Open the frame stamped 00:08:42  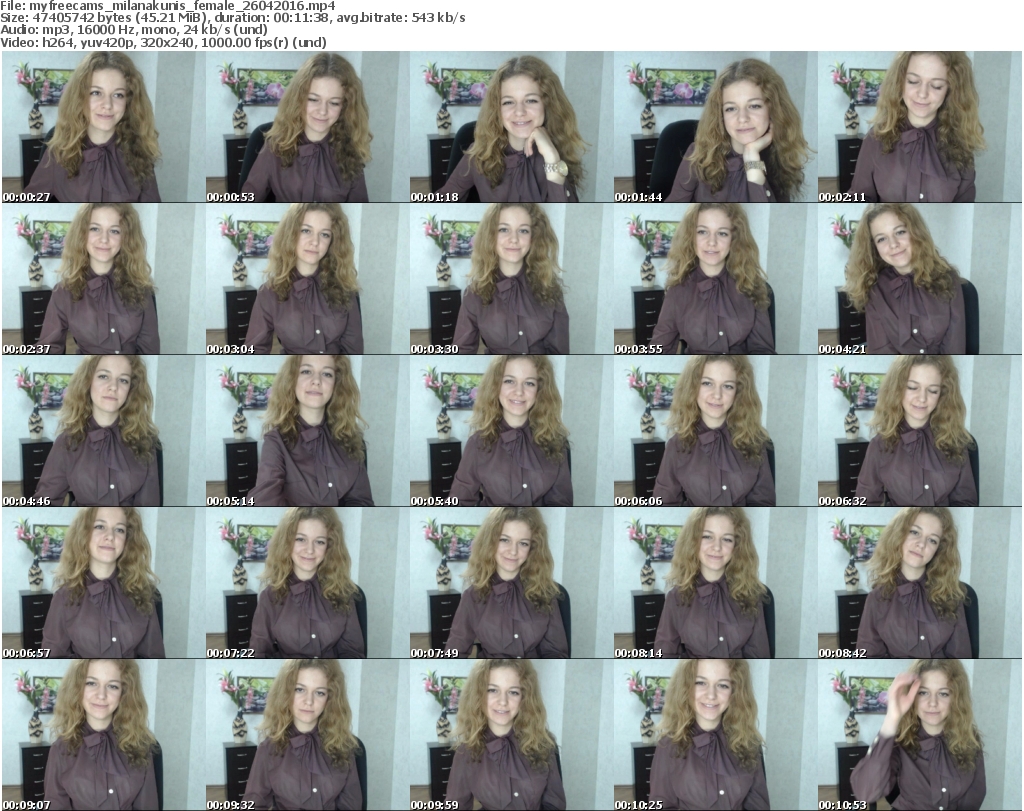pyautogui.click(x=920, y=582)
